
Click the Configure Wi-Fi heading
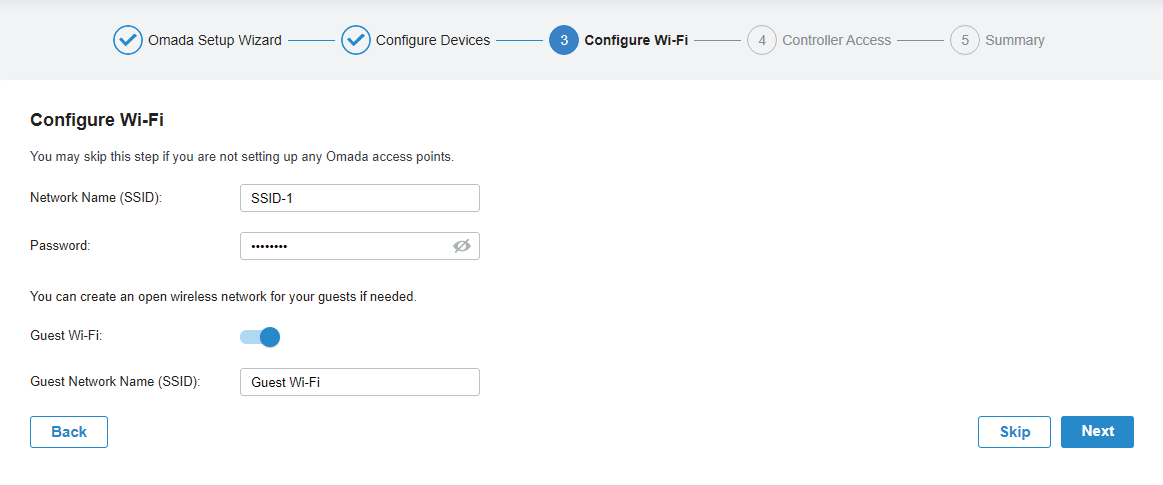tap(97, 120)
